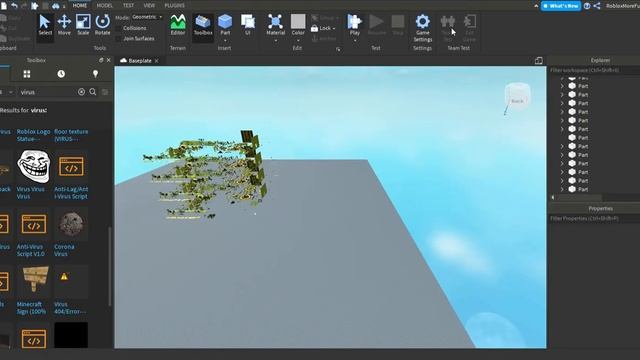The width and height of the screenshot is (640, 360).
Task: Open Game Settings
Action: click(422, 28)
